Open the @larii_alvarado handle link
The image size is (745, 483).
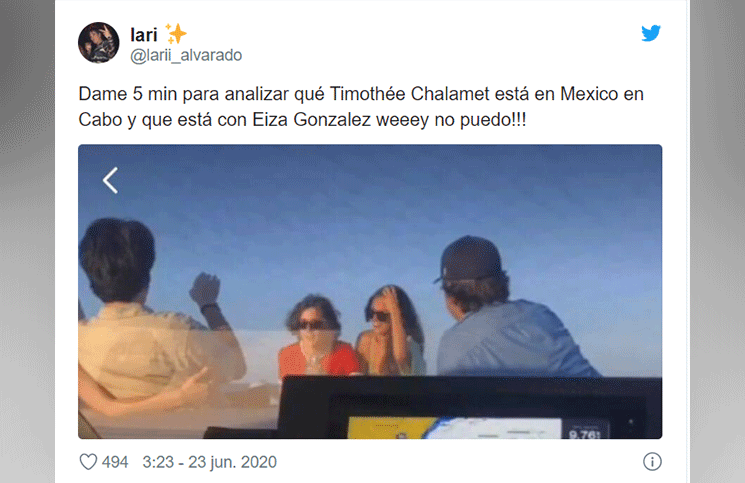[186, 56]
